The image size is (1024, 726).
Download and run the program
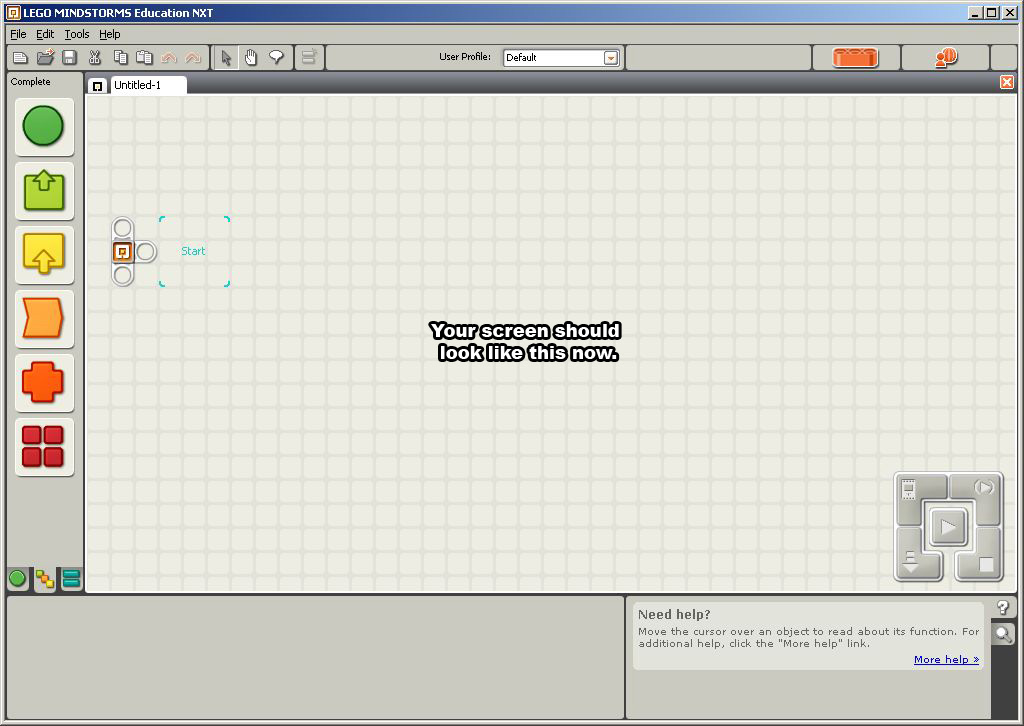pos(948,526)
